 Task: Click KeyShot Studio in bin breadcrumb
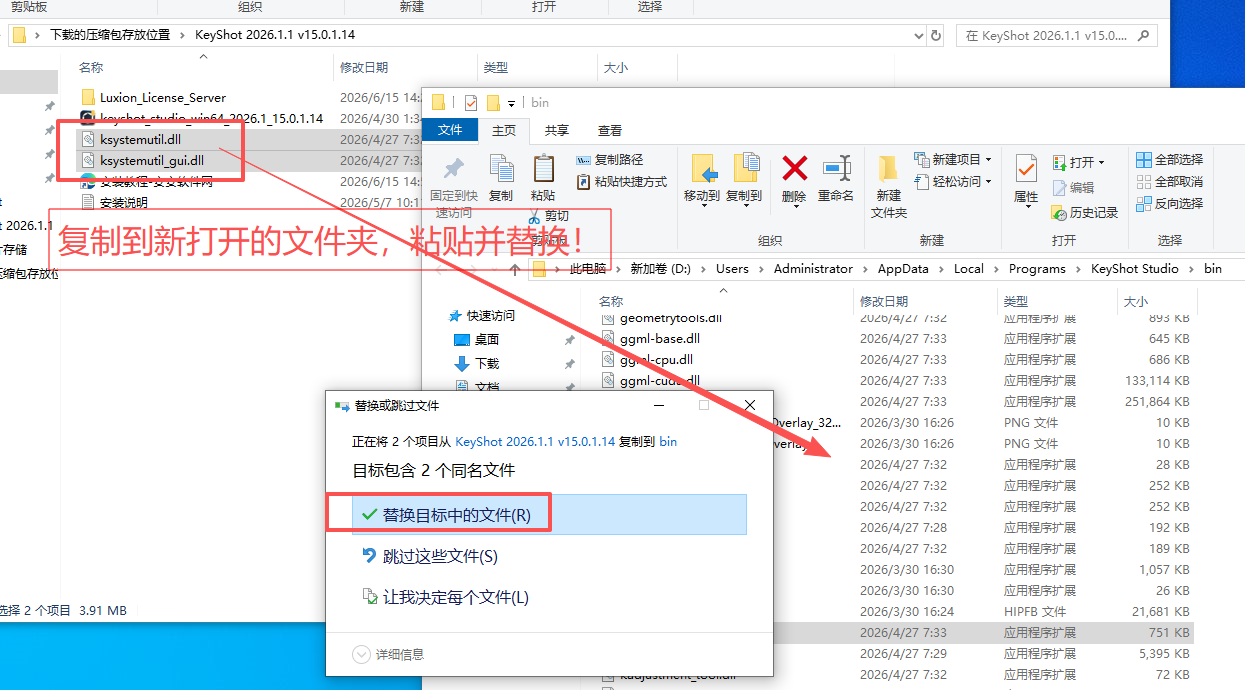(1135, 269)
